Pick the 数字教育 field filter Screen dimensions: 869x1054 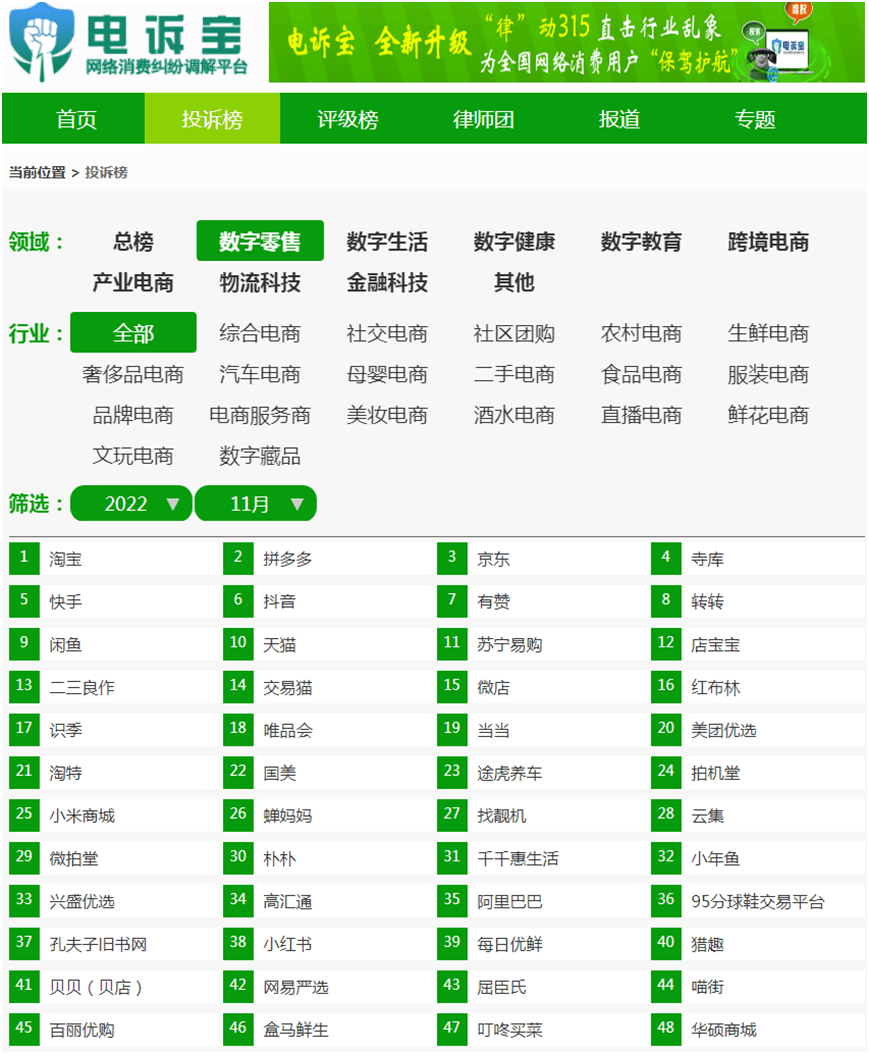click(x=641, y=241)
